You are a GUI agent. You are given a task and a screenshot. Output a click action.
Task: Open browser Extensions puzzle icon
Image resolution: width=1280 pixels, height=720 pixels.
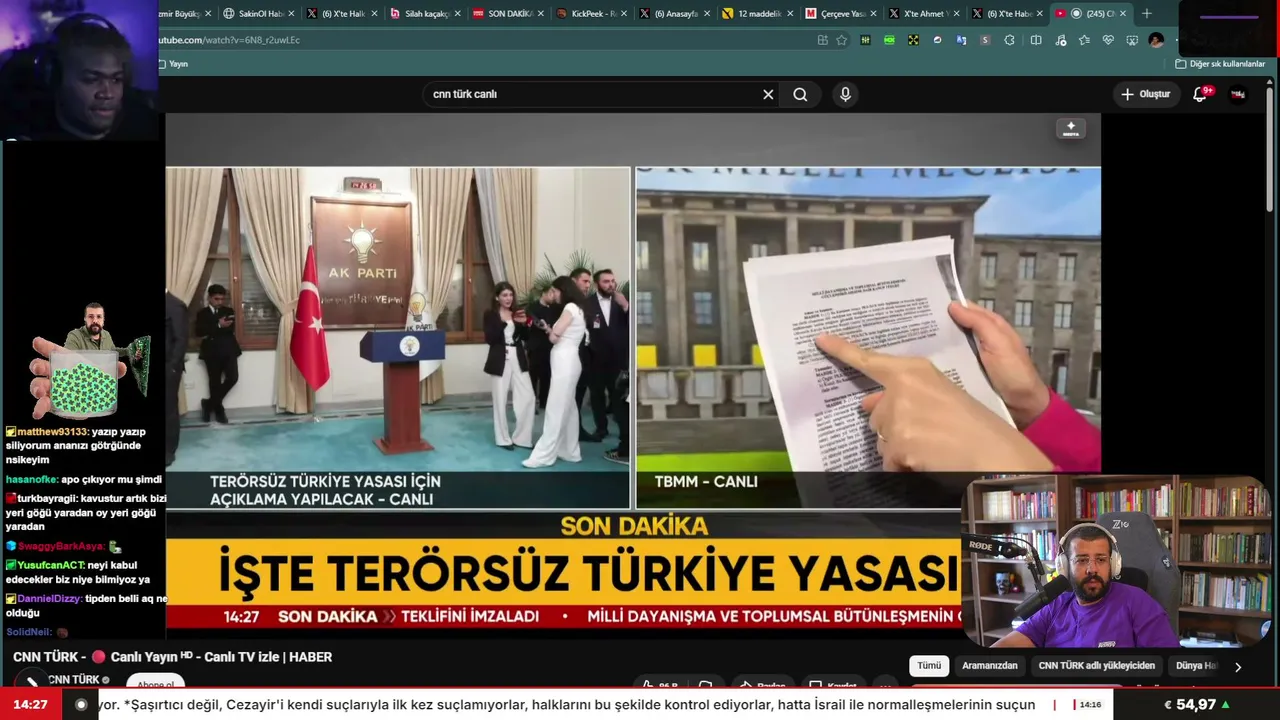click(1009, 40)
